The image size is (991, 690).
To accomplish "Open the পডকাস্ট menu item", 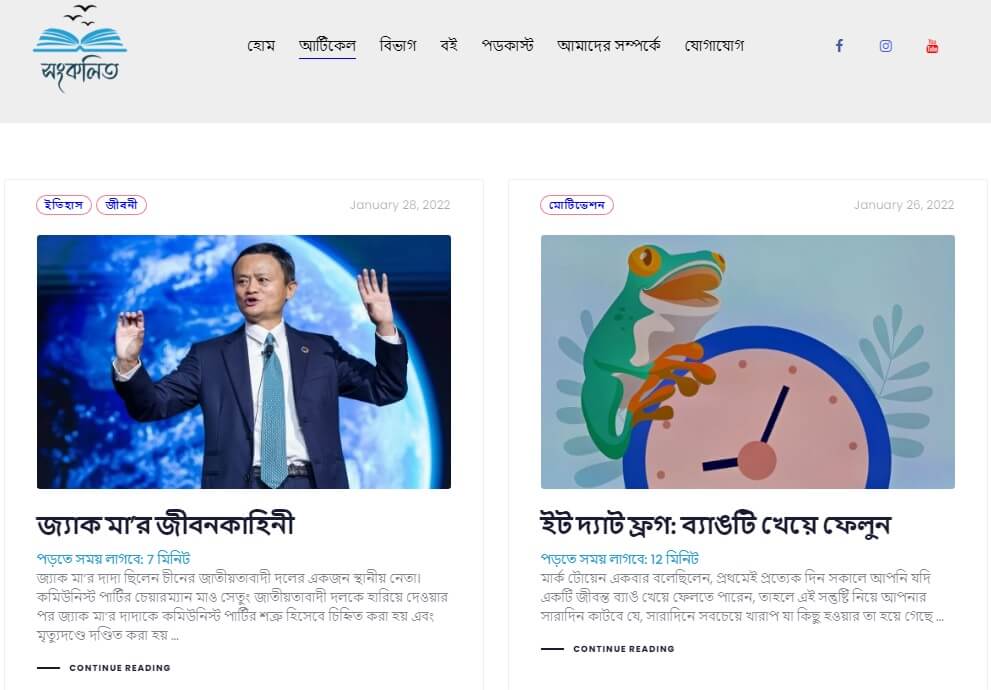I will [508, 45].
